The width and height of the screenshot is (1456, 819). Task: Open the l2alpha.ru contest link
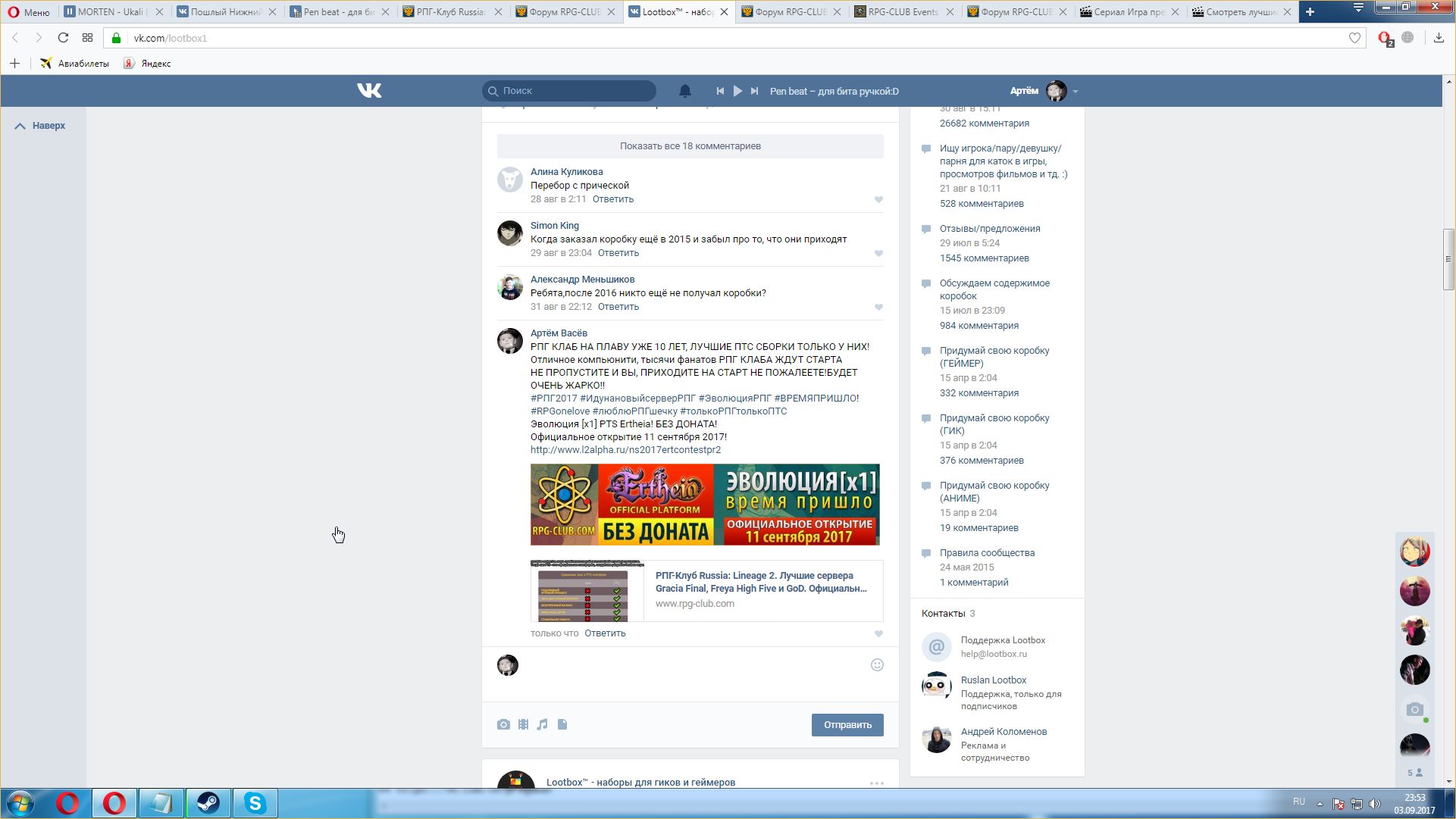click(x=625, y=450)
